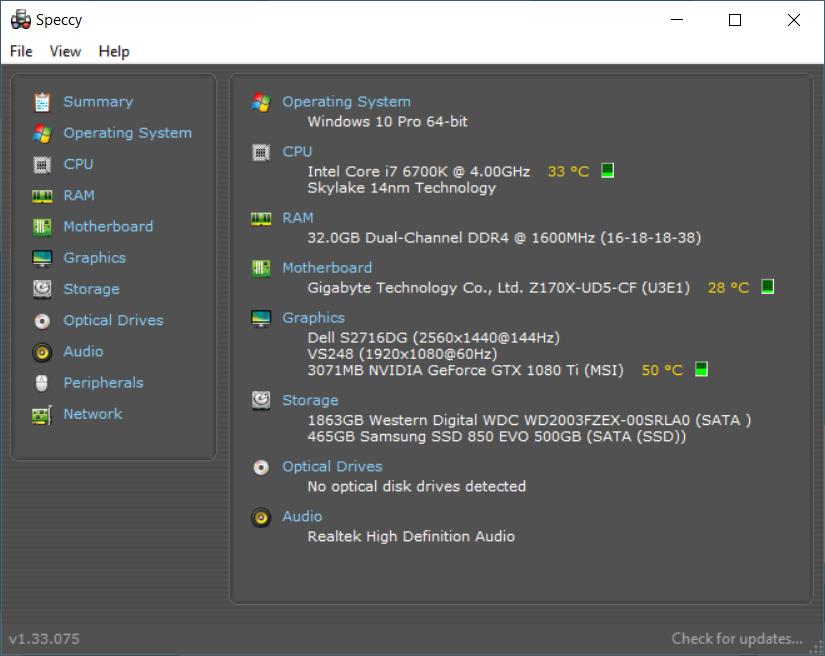Image resolution: width=825 pixels, height=656 pixels.
Task: Click the Network card icon in sidebar
Action: (x=42, y=414)
